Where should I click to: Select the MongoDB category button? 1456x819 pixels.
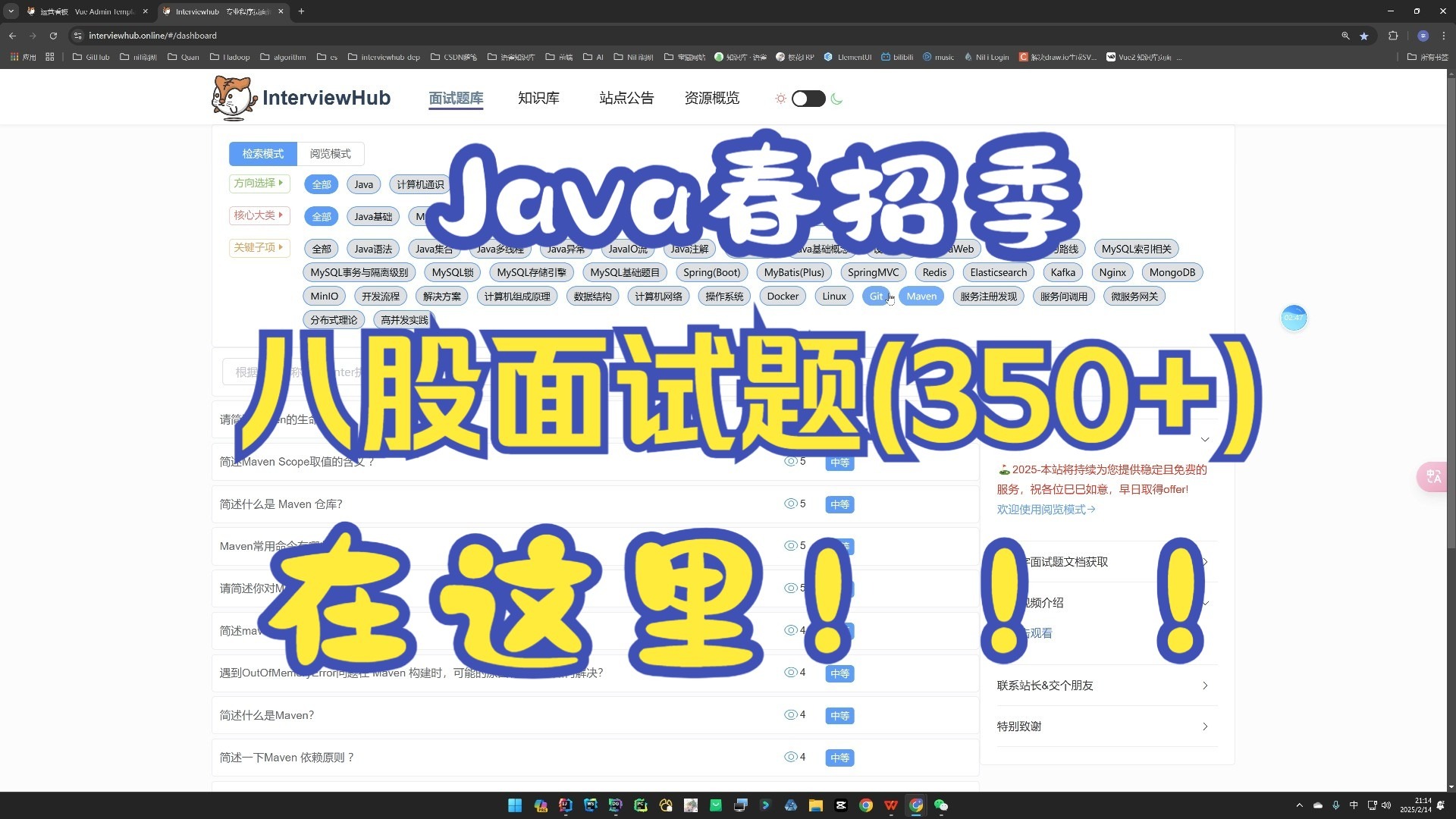pos(1172,272)
